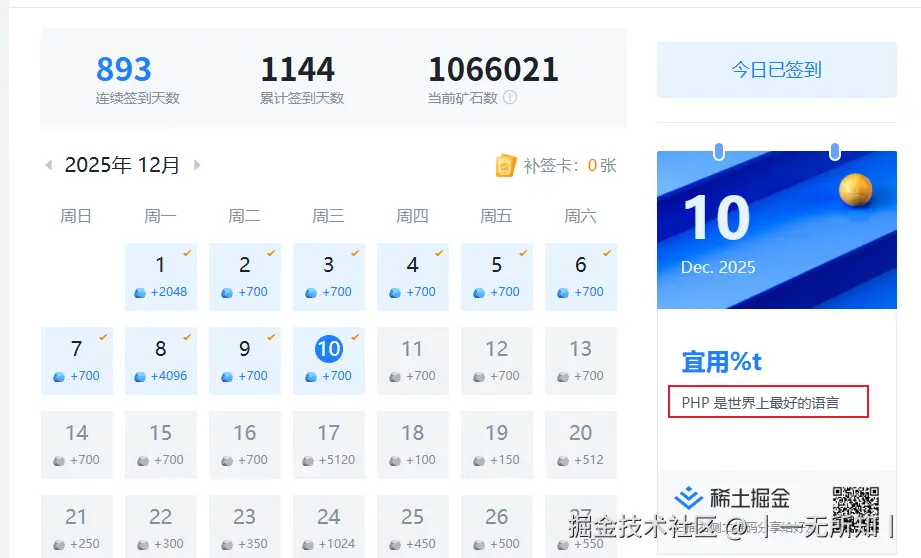Select December 9 calendar cell

(x=245, y=361)
